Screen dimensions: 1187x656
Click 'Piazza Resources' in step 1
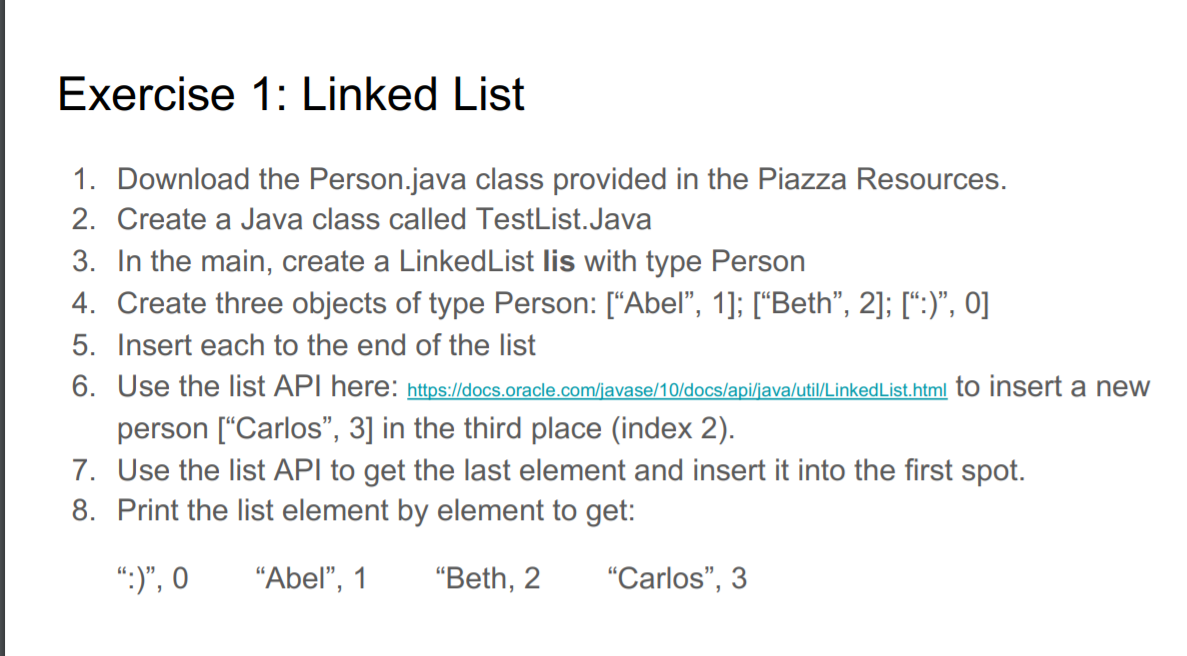[882, 179]
